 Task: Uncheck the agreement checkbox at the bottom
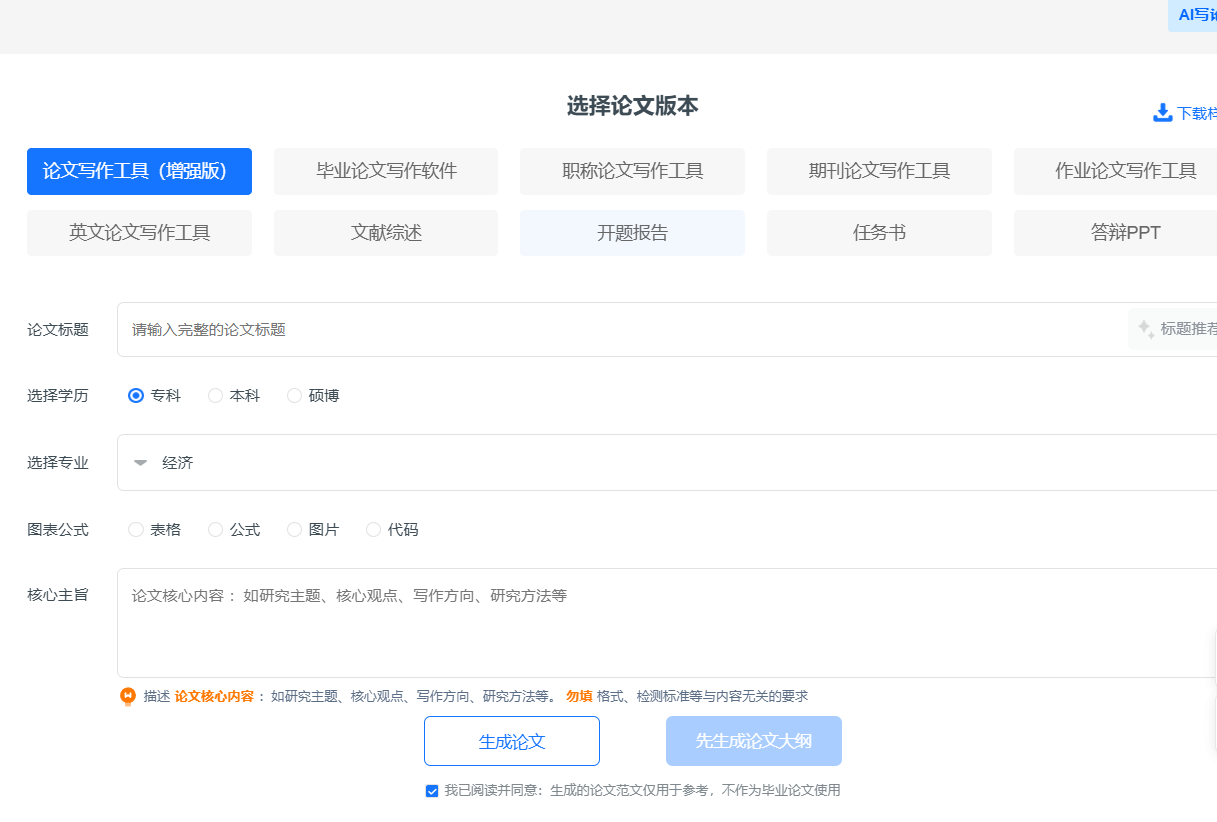[x=430, y=790]
